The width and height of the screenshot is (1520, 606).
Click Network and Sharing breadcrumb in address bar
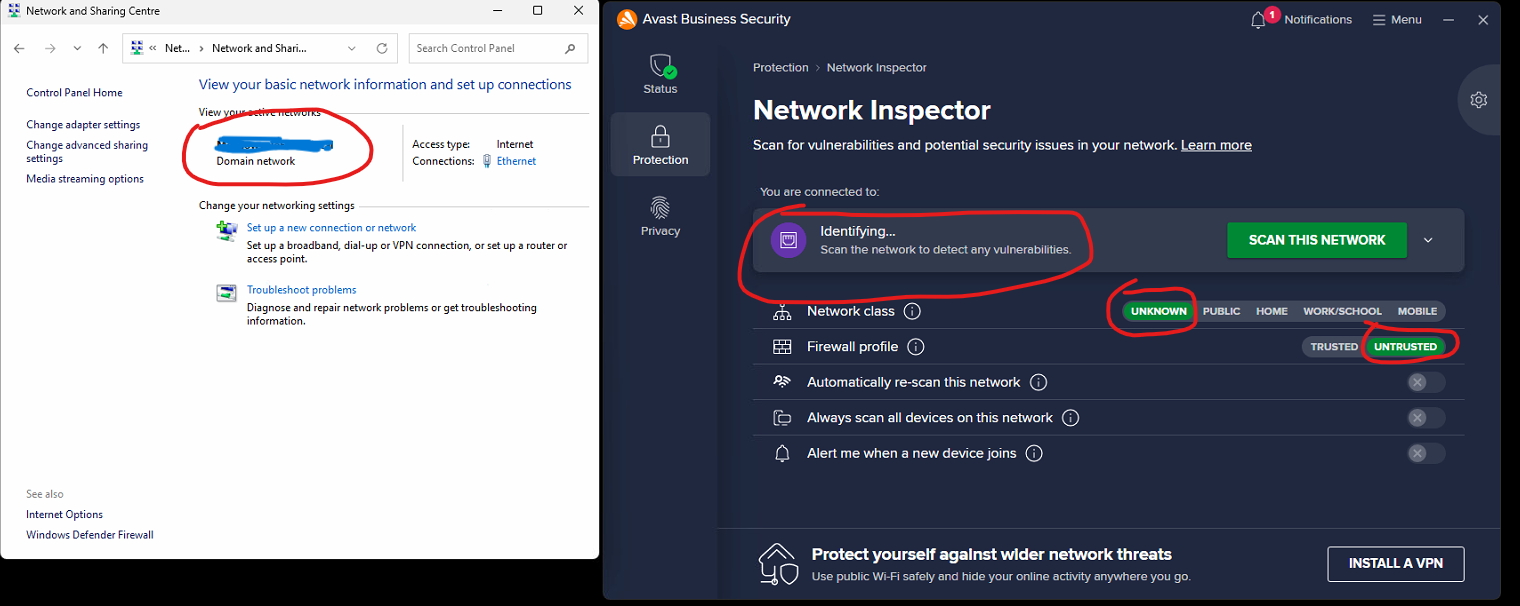pyautogui.click(x=259, y=48)
